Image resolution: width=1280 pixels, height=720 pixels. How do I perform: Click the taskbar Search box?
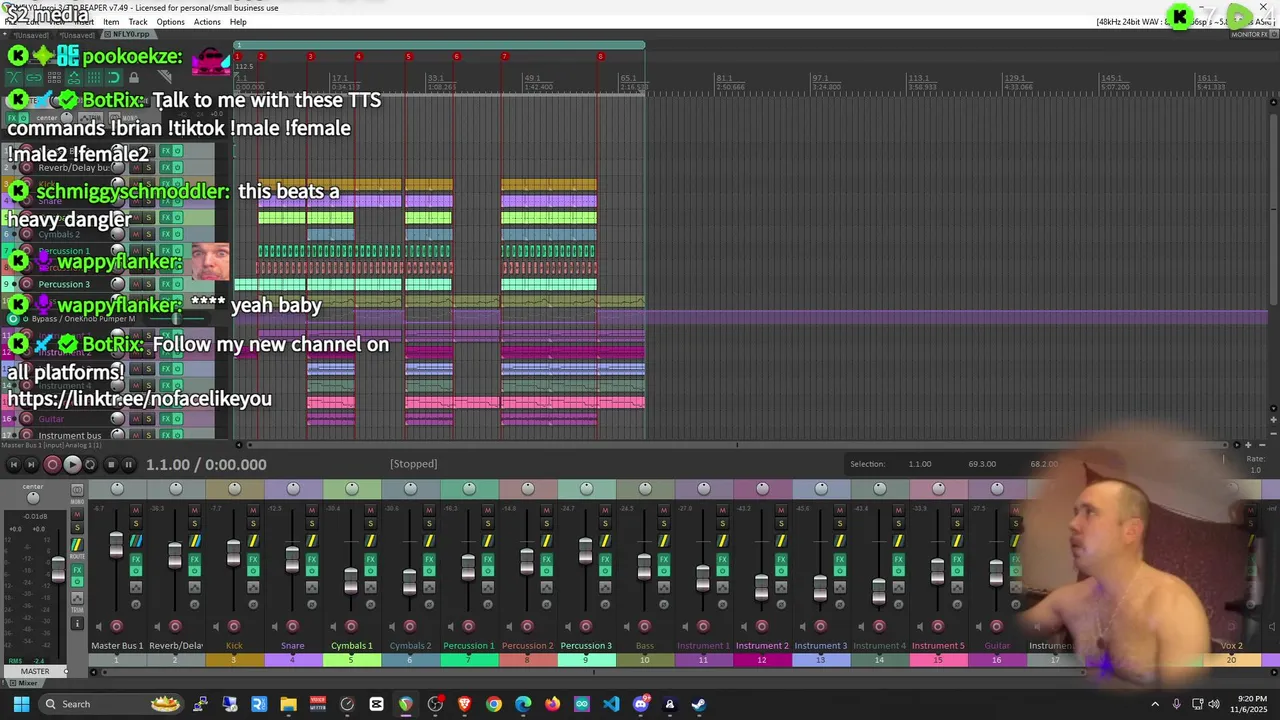(x=112, y=704)
